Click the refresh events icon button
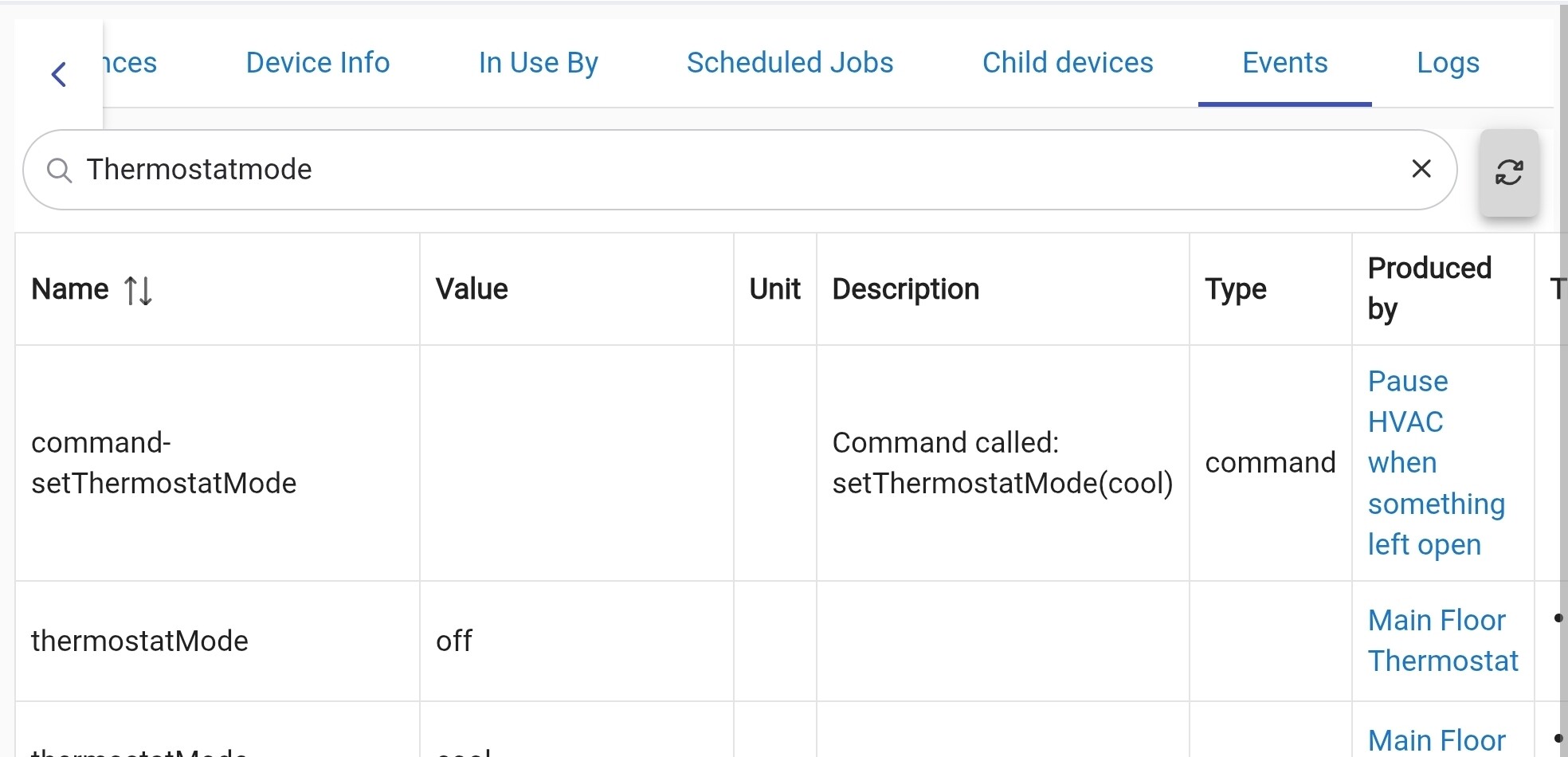The width and height of the screenshot is (1568, 757). click(1509, 172)
